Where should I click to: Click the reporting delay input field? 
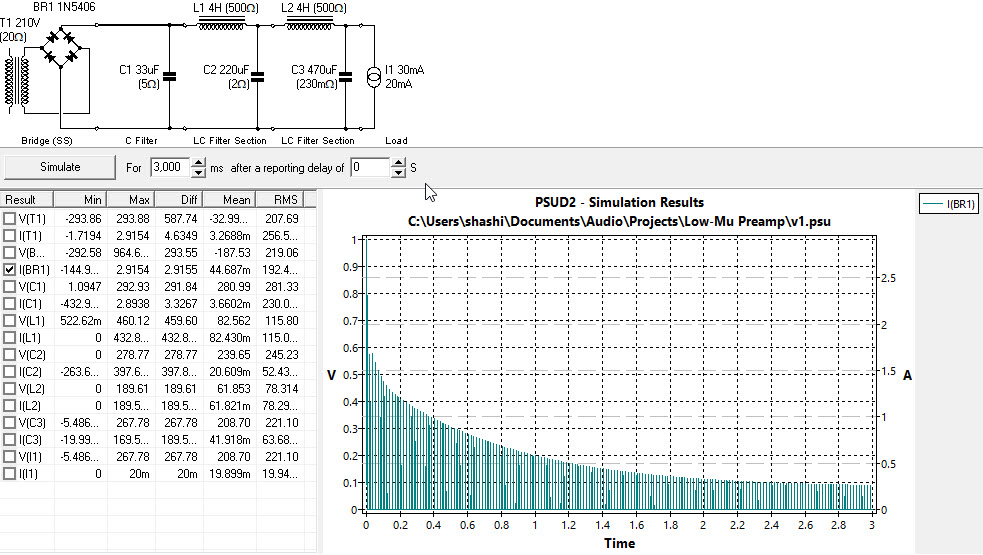[x=368, y=167]
